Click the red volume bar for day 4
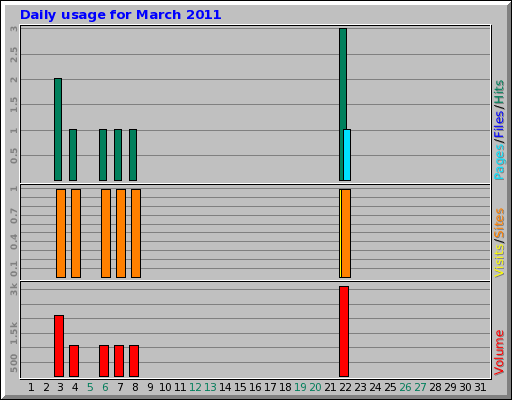 pyautogui.click(x=74, y=361)
